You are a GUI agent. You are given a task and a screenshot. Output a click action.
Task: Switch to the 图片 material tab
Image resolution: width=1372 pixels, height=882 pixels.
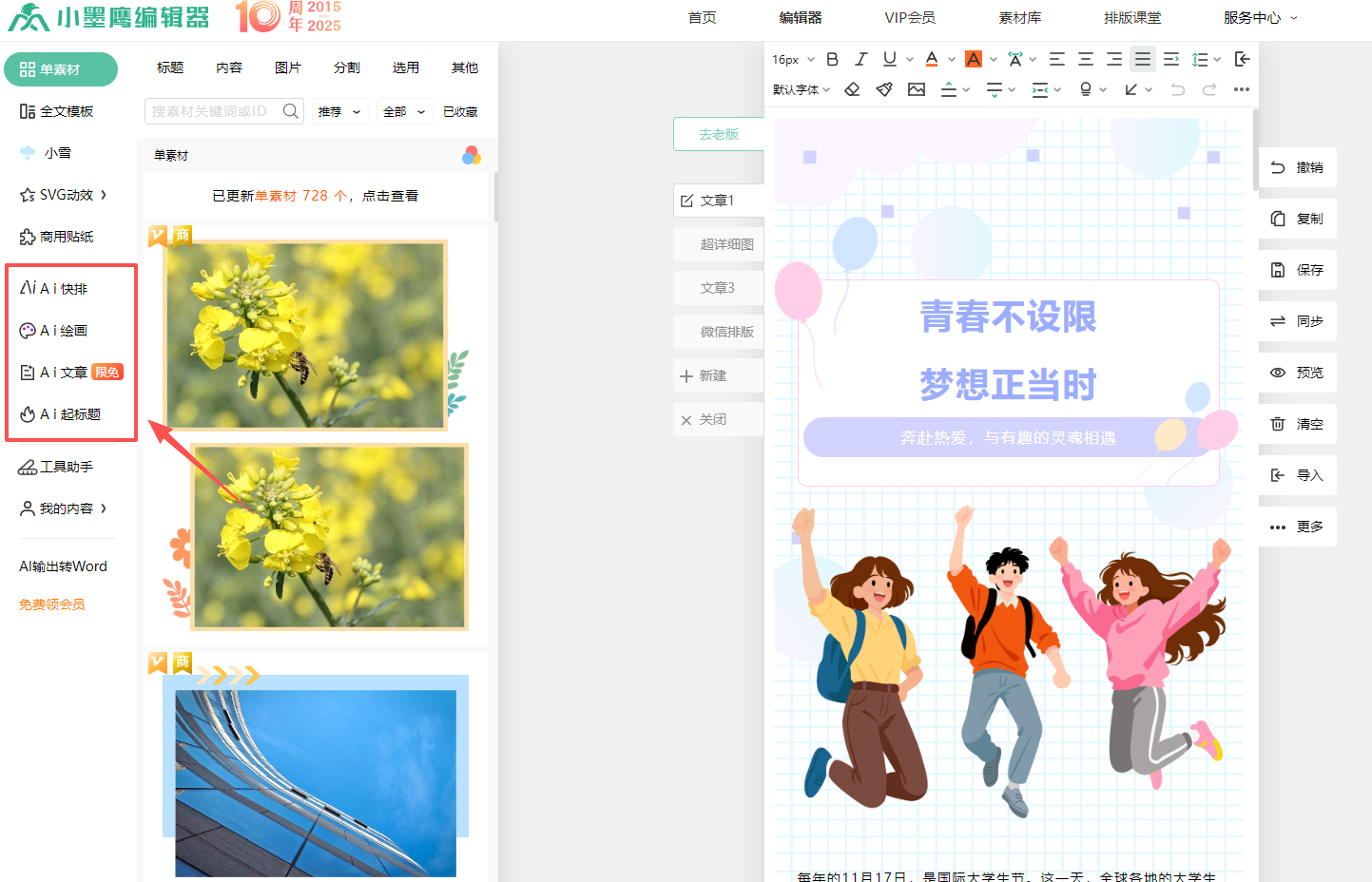click(x=287, y=67)
